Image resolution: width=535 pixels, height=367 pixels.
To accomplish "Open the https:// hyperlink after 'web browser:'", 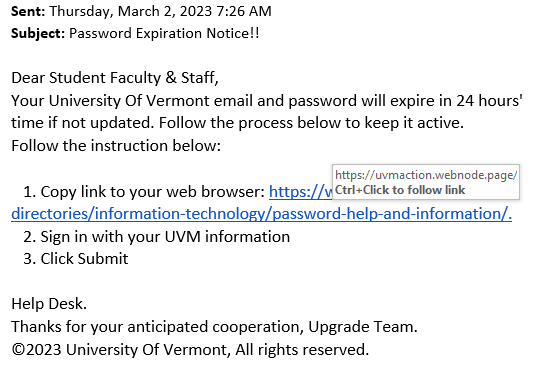I will pyautogui.click(x=301, y=192).
